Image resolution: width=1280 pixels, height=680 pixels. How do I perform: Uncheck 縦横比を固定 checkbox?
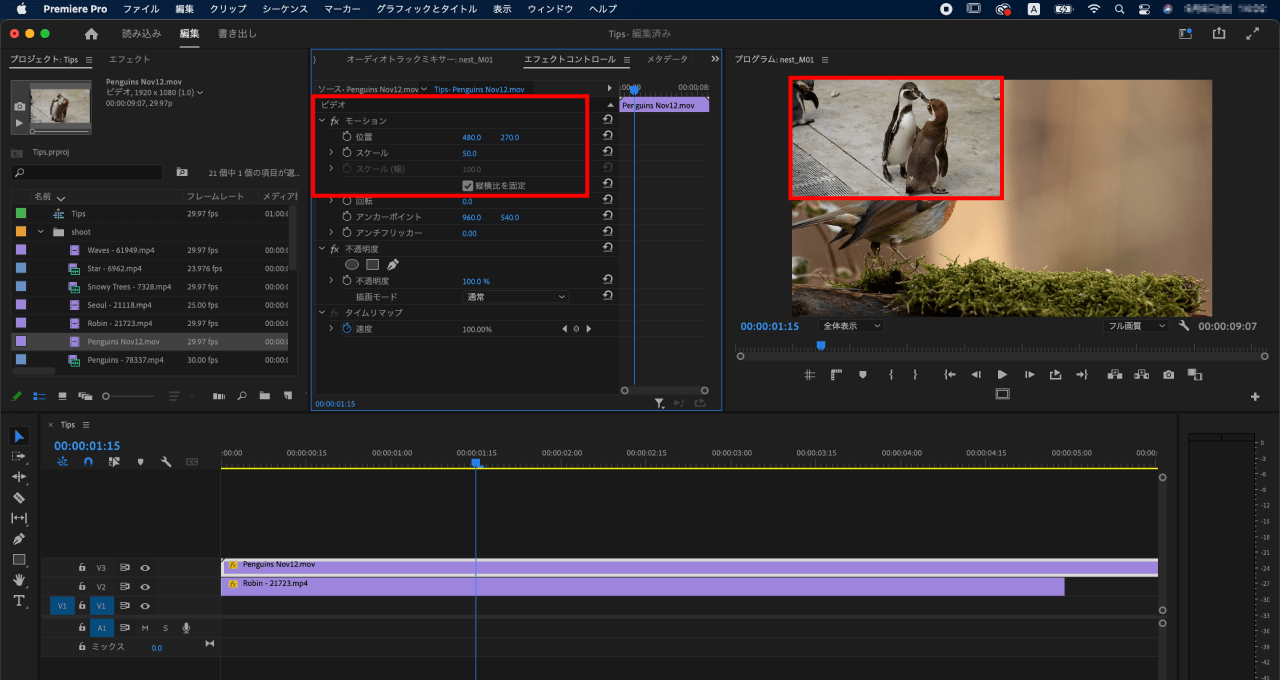467,185
